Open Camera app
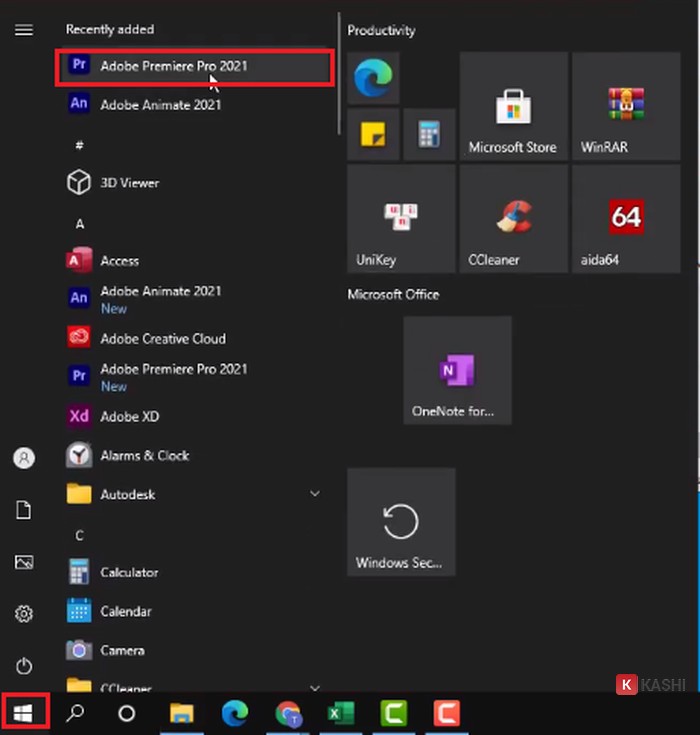Image resolution: width=700 pixels, height=735 pixels. [x=195, y=650]
